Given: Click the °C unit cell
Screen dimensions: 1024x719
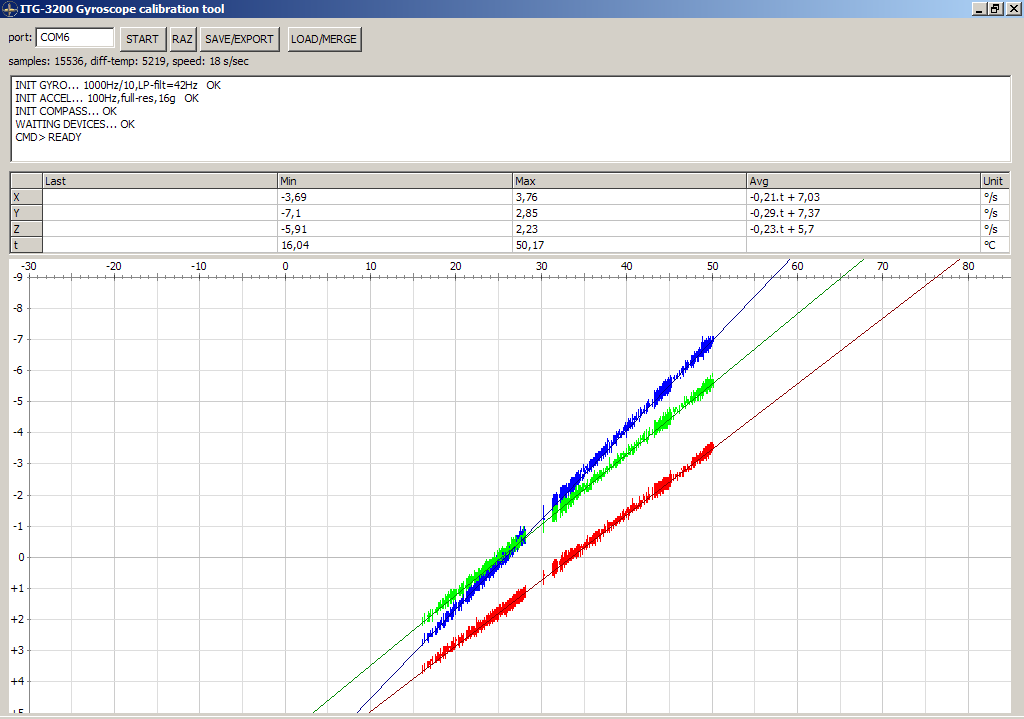Looking at the screenshot, I should click(995, 245).
